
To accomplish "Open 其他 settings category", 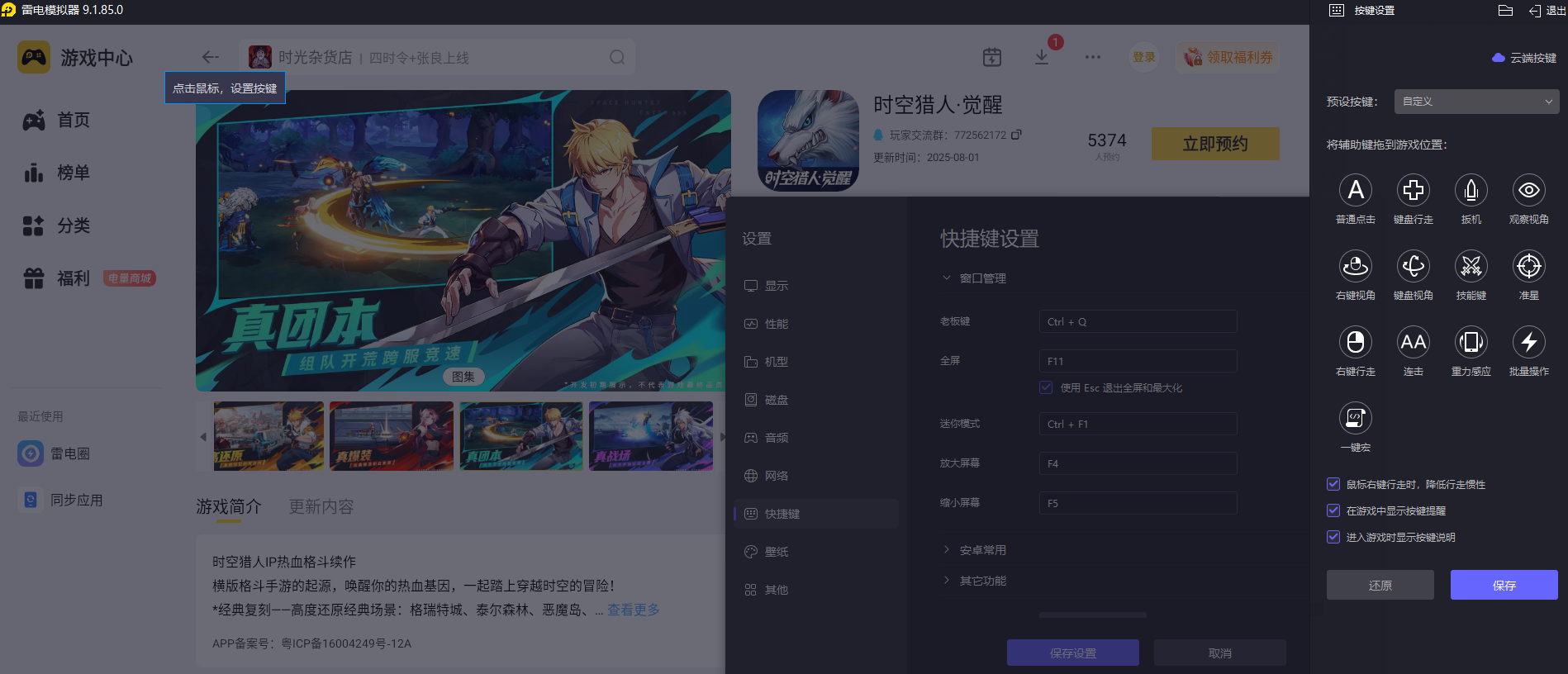I will coord(816,590).
